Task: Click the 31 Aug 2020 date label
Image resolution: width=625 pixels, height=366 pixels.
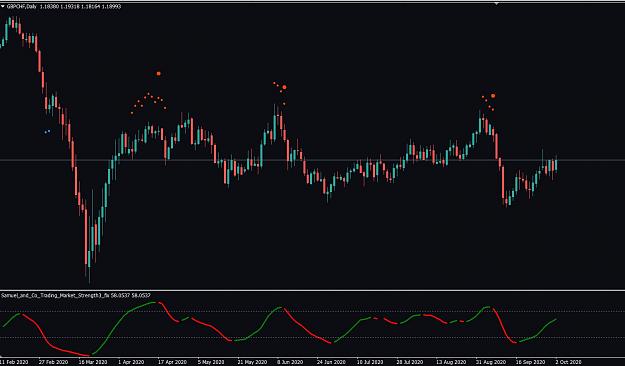Action: (x=490, y=362)
